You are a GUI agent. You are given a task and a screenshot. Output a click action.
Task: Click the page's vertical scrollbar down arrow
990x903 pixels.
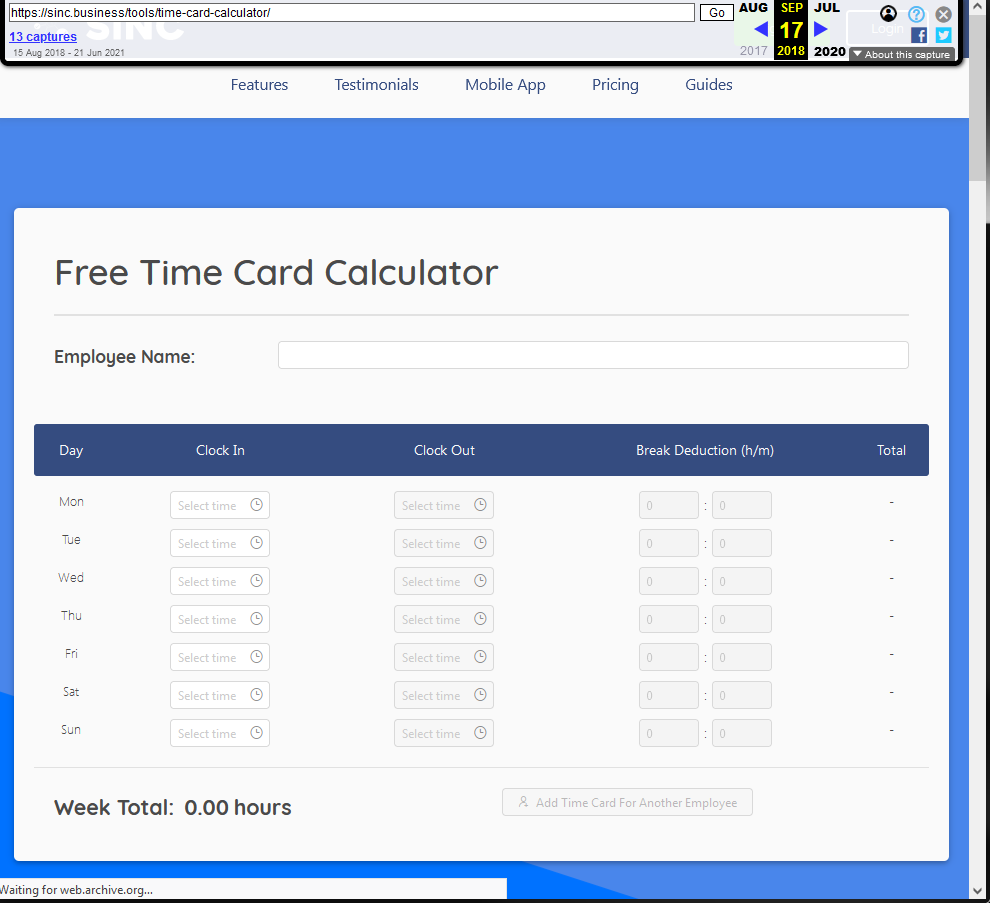point(978,890)
